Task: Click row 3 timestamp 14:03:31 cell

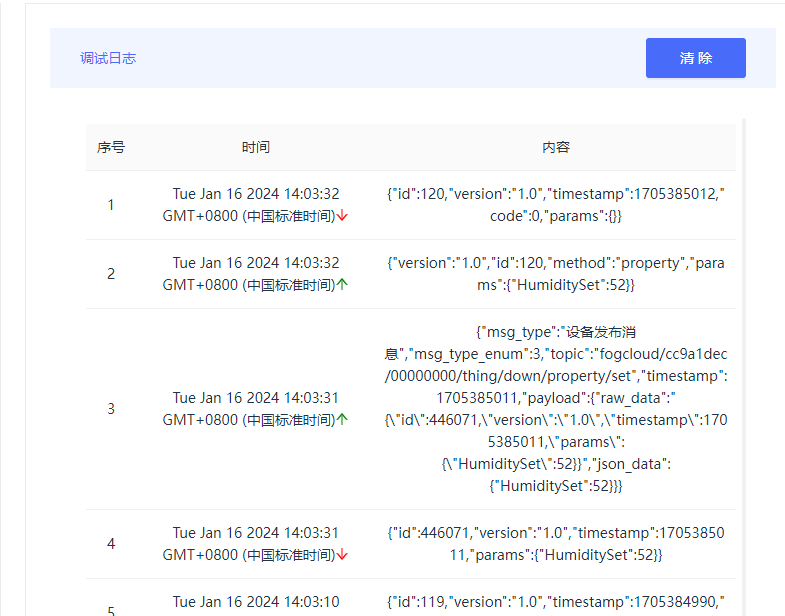Action: click(x=256, y=409)
